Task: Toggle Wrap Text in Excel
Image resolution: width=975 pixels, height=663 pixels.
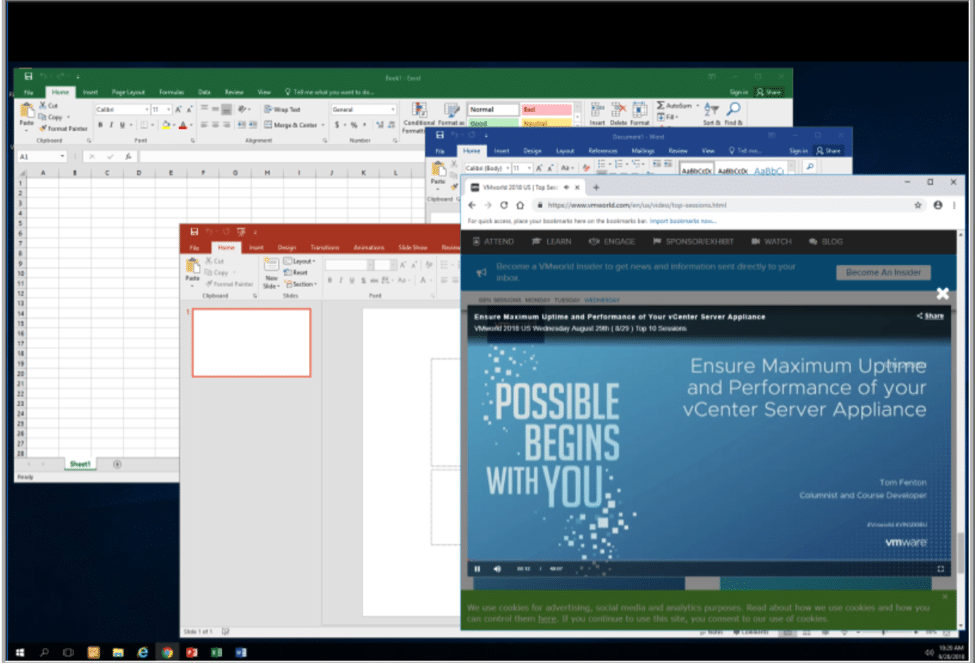Action: point(282,109)
